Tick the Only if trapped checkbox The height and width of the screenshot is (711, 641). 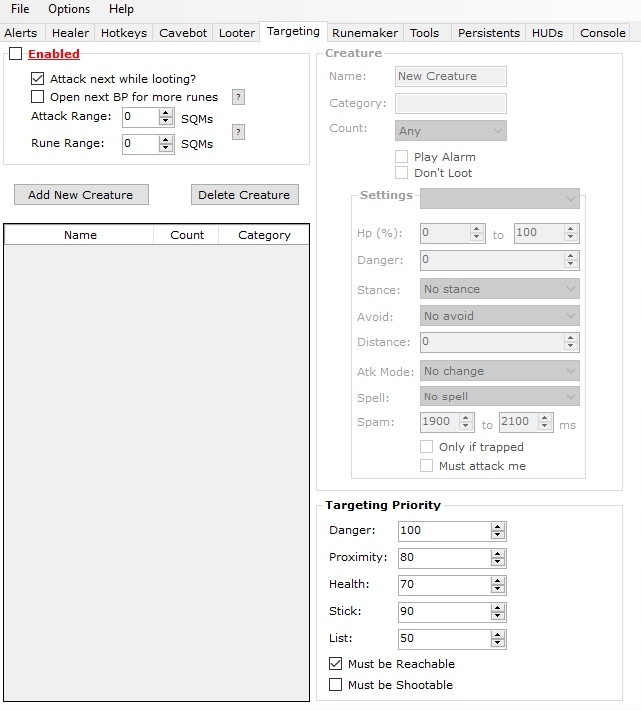pos(426,447)
